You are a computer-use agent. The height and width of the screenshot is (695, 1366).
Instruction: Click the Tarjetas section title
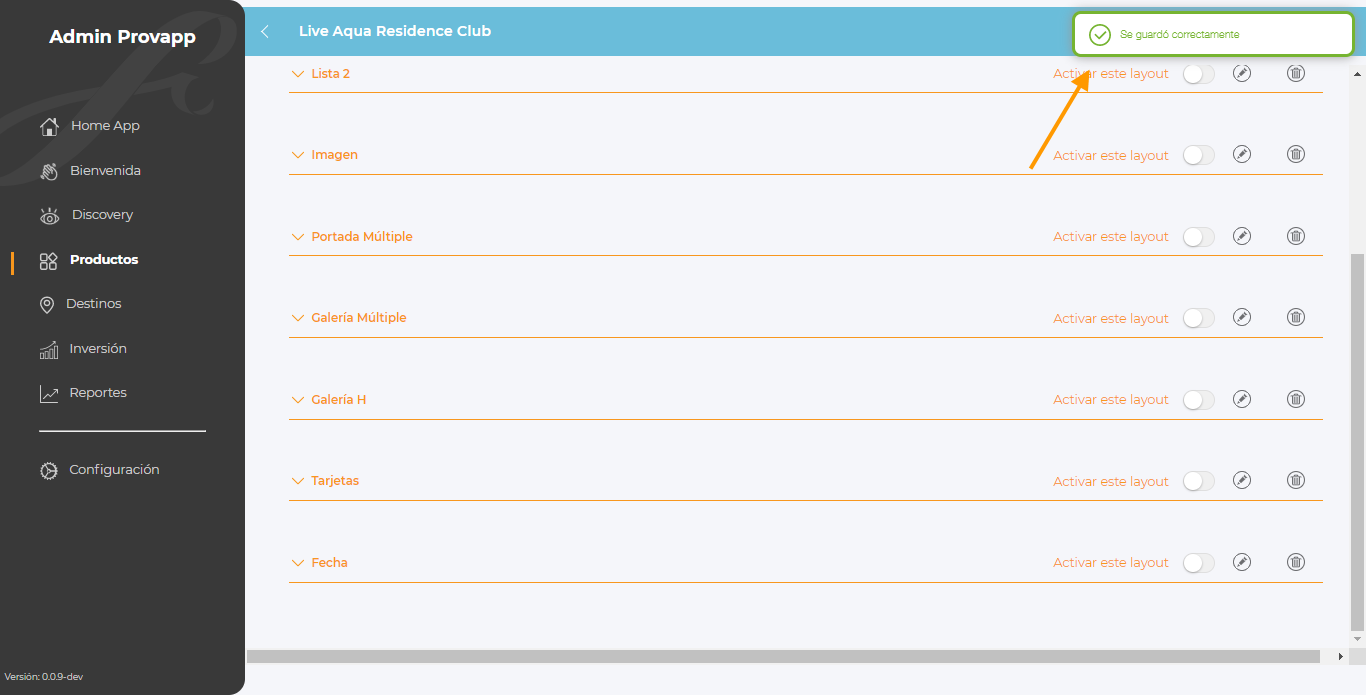coord(335,481)
